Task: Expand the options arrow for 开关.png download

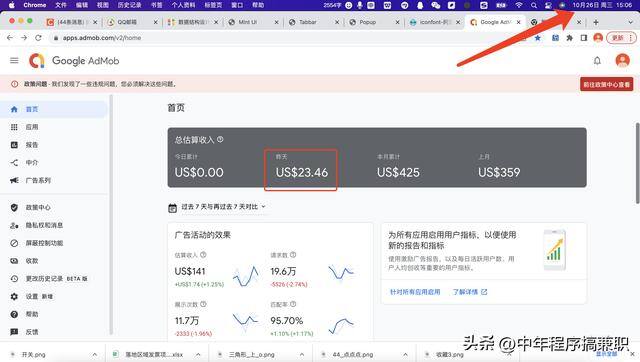Action: 95,354
